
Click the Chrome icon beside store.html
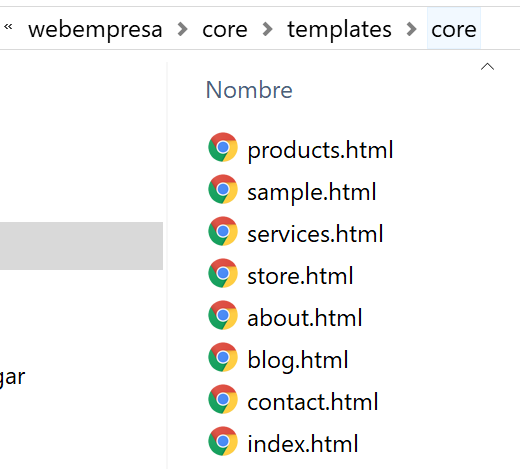[223, 273]
